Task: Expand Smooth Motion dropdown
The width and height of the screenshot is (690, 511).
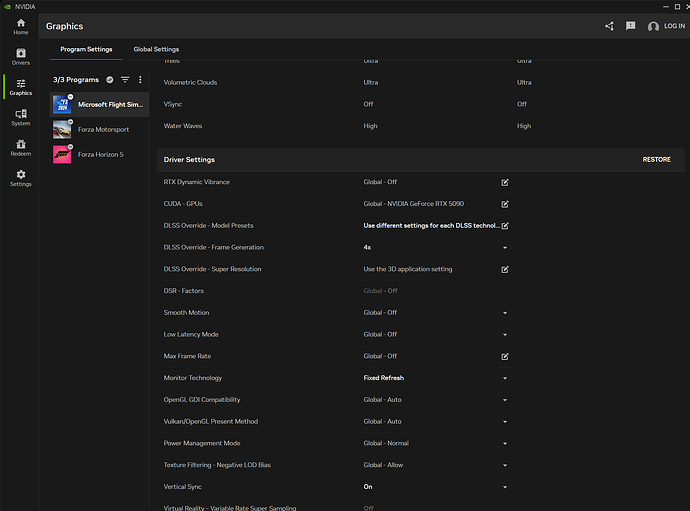Action: [x=505, y=313]
